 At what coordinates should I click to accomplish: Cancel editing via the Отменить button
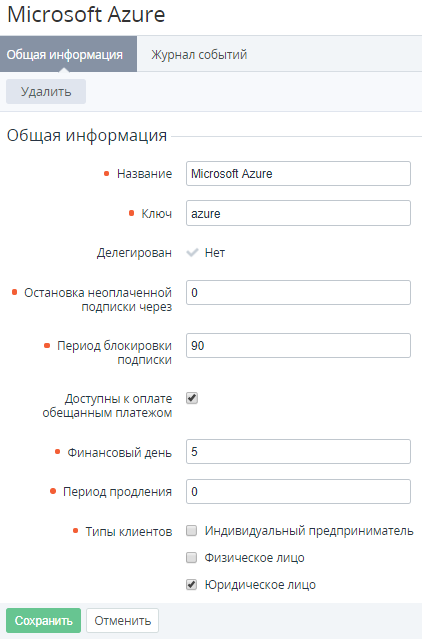[x=123, y=620]
